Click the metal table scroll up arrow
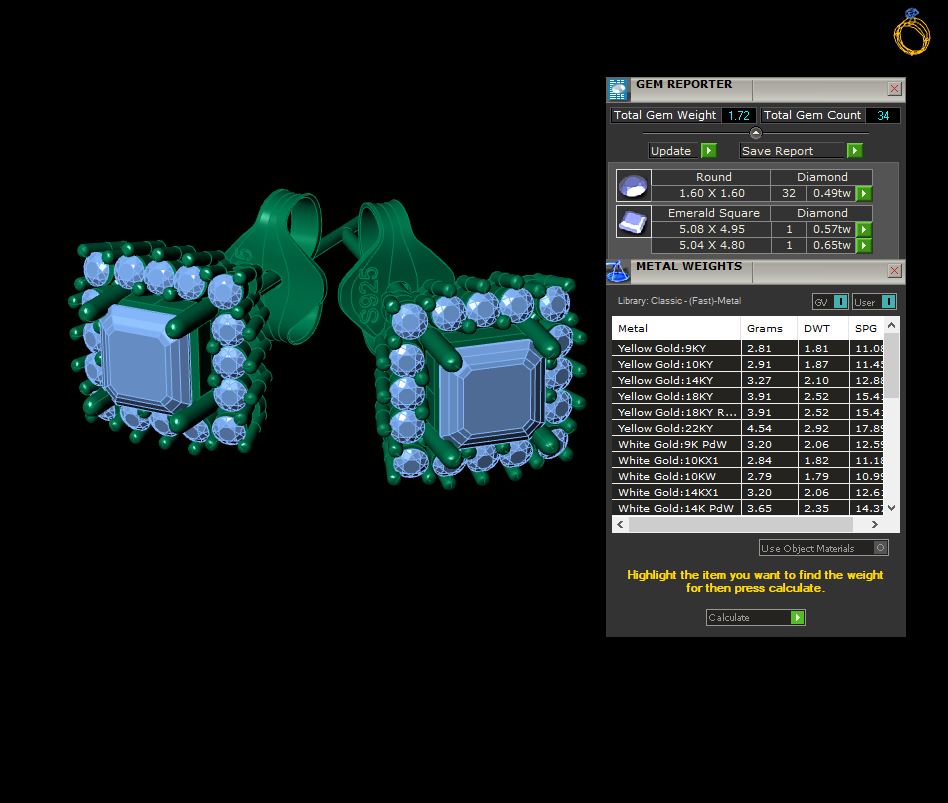Image resolution: width=948 pixels, height=803 pixels. (892, 325)
